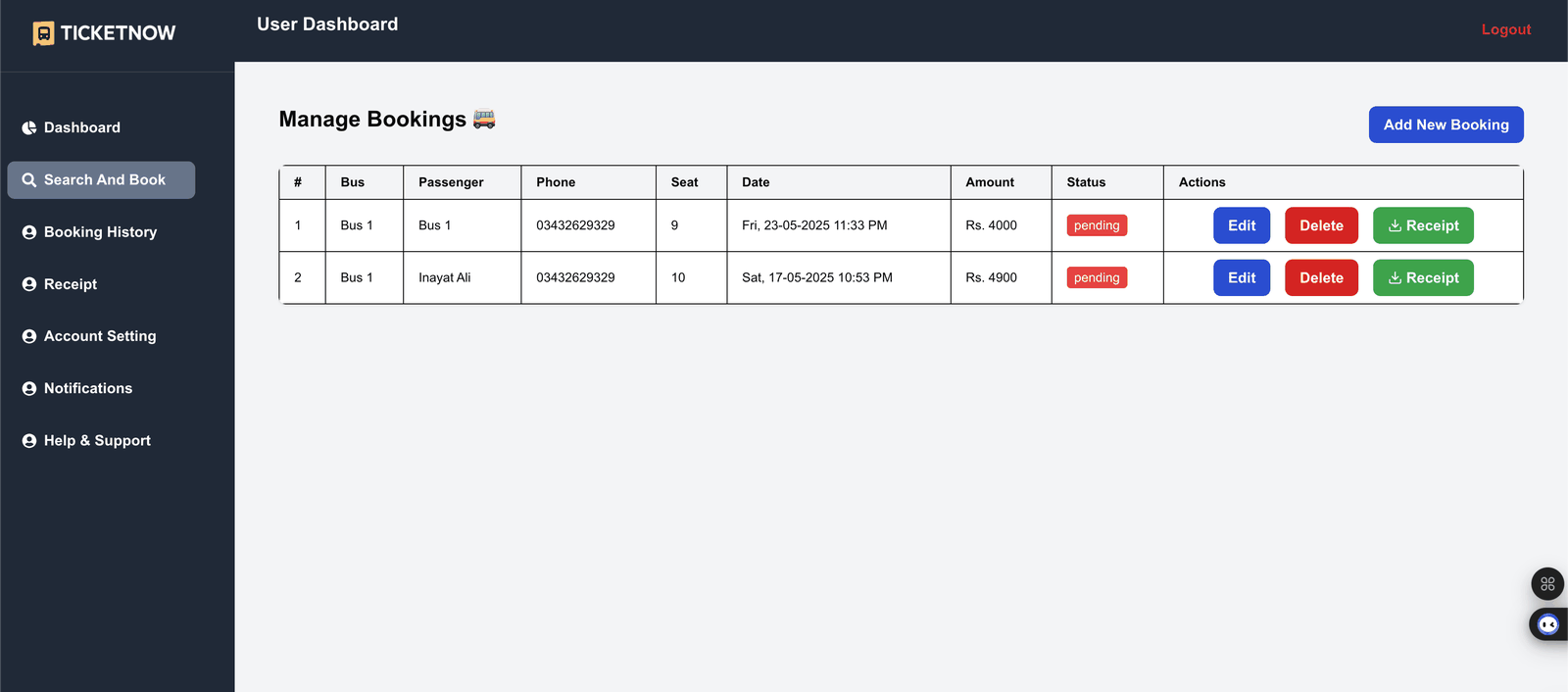Click the magnifier icon for Search And Book

pos(29,180)
